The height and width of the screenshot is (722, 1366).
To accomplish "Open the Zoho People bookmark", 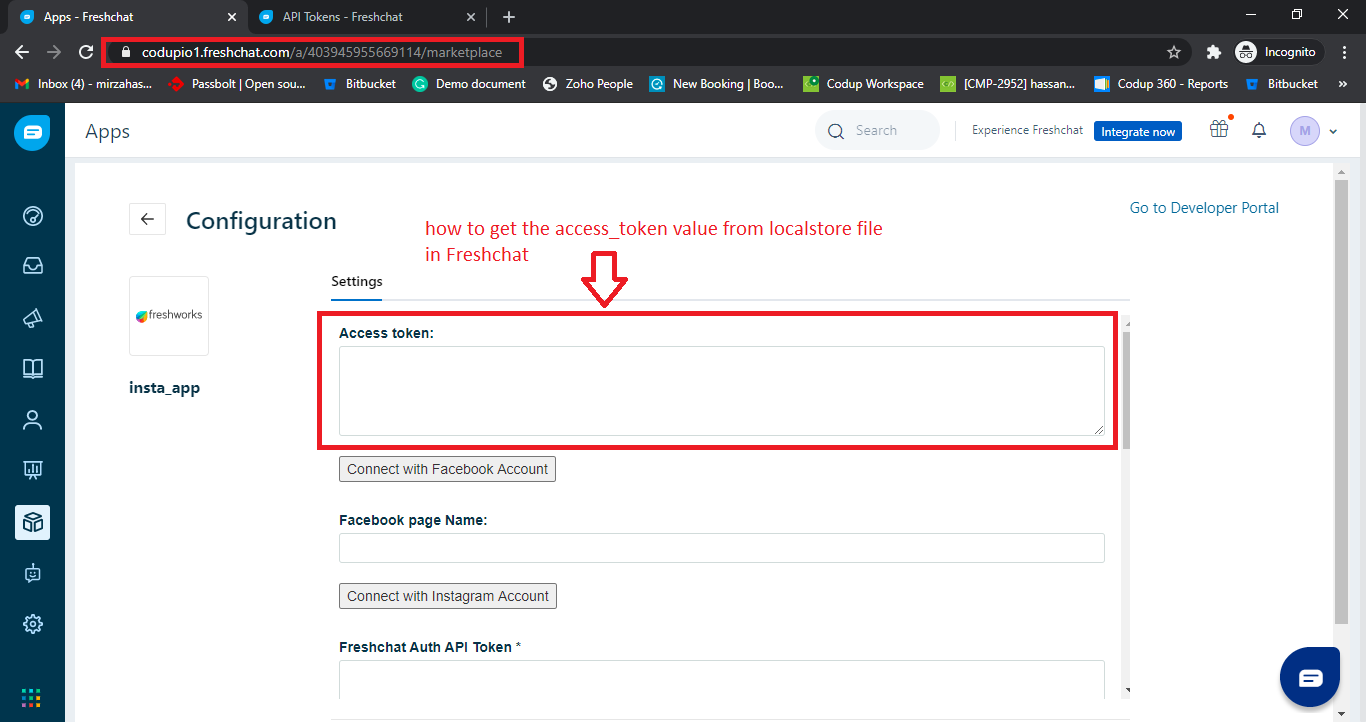I will click(588, 84).
